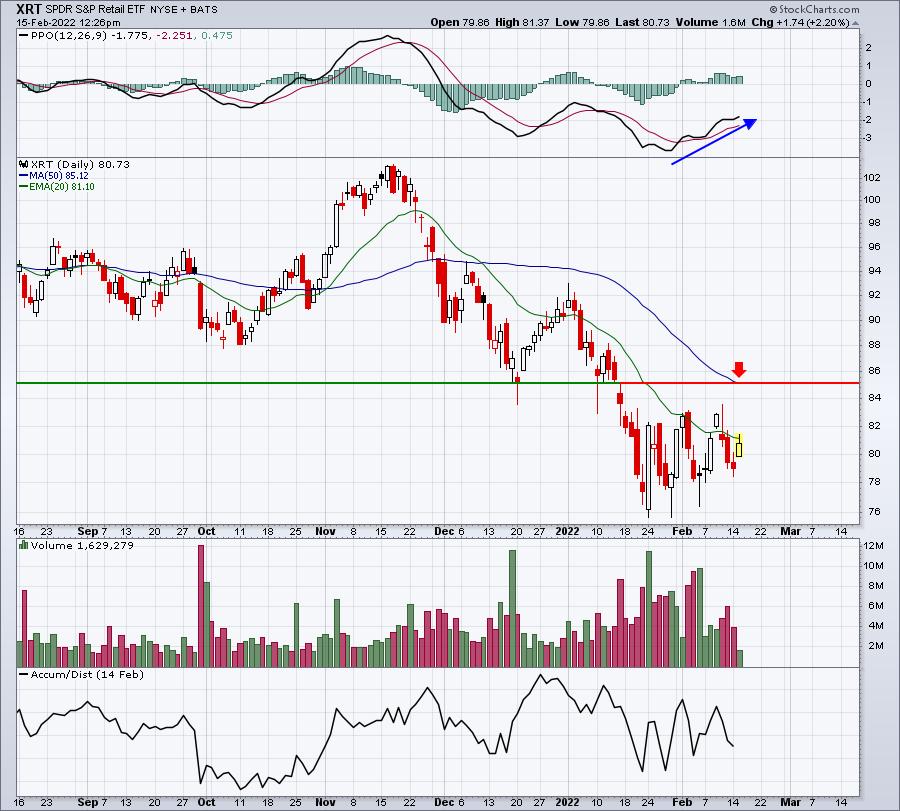
Task: Click the Feb label on price axis
Action: click(682, 531)
